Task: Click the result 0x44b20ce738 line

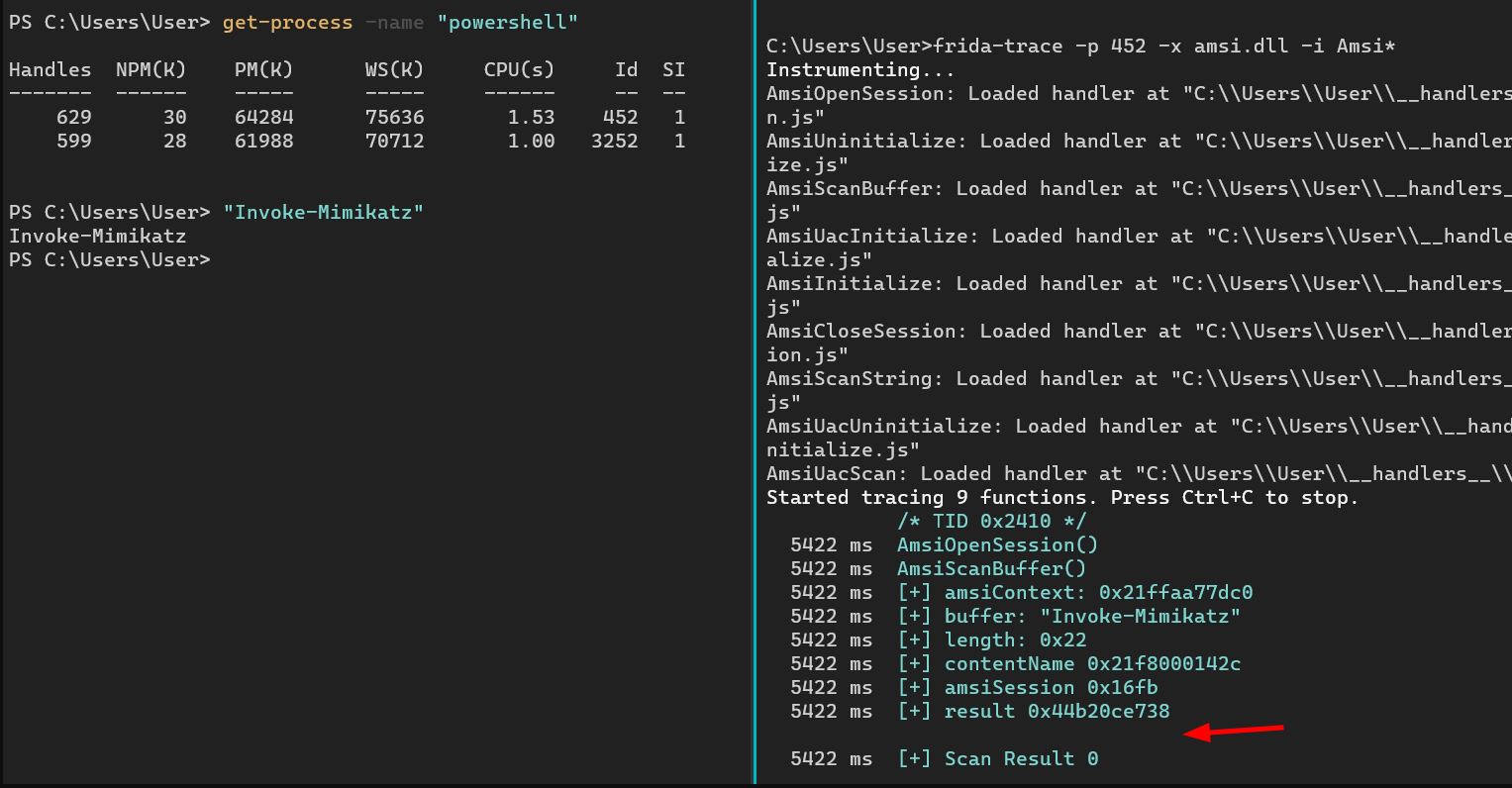Action: tap(1033, 712)
